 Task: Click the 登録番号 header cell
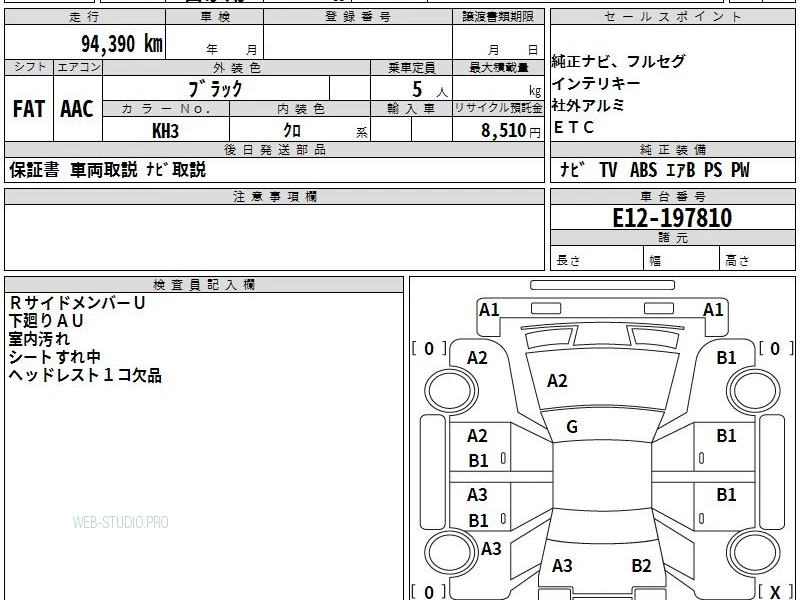pyautogui.click(x=358, y=17)
